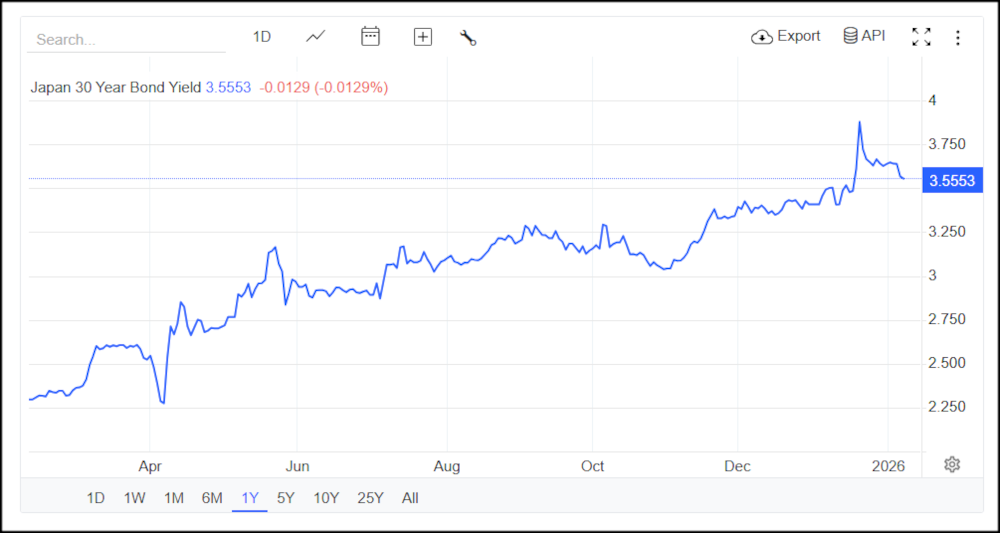1000x533 pixels.
Task: Show the 10Y time range
Action: 325,498
